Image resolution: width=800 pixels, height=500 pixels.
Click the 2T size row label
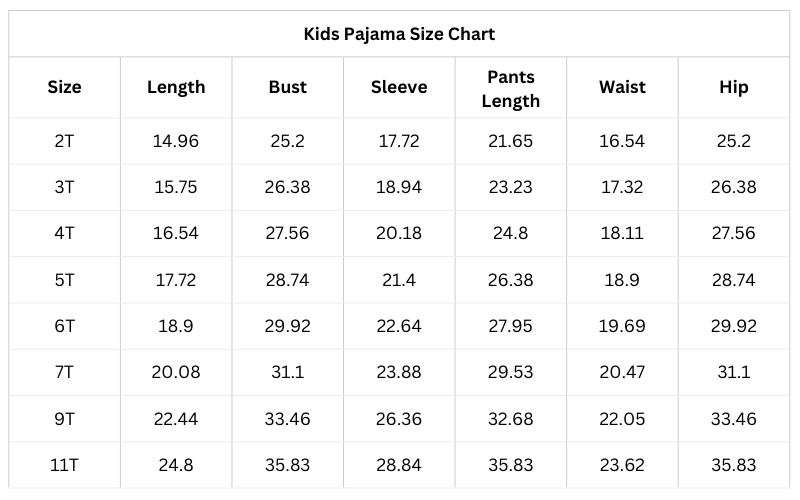click(x=64, y=141)
